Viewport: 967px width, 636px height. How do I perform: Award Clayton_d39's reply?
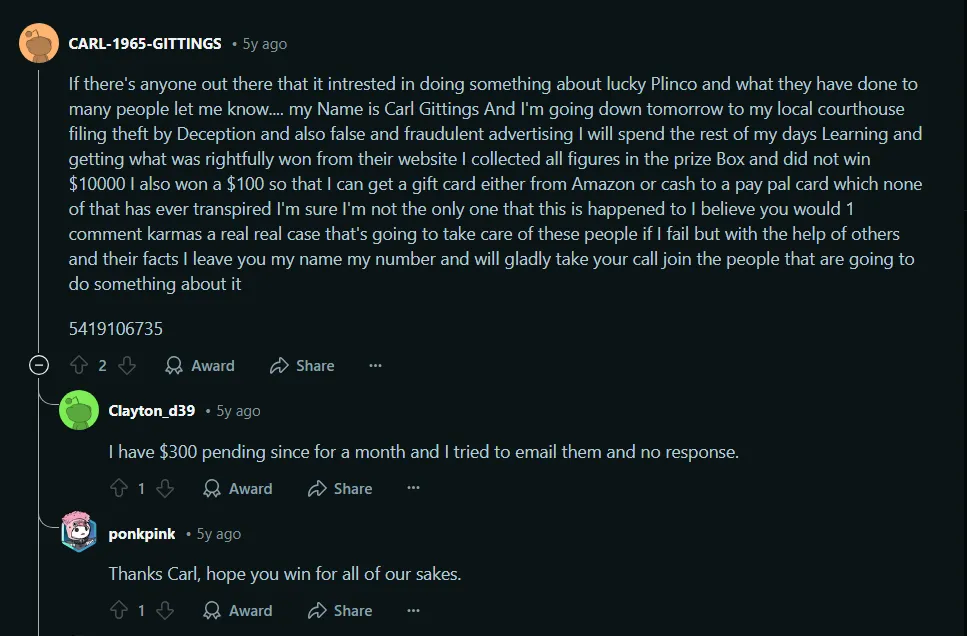coord(237,488)
